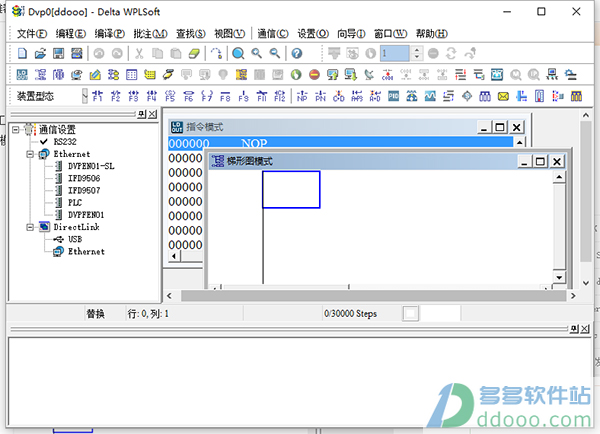Select DVPFEN01 in the tree
Image resolution: width=600 pixels, height=434 pixels.
pyautogui.click(x=86, y=215)
